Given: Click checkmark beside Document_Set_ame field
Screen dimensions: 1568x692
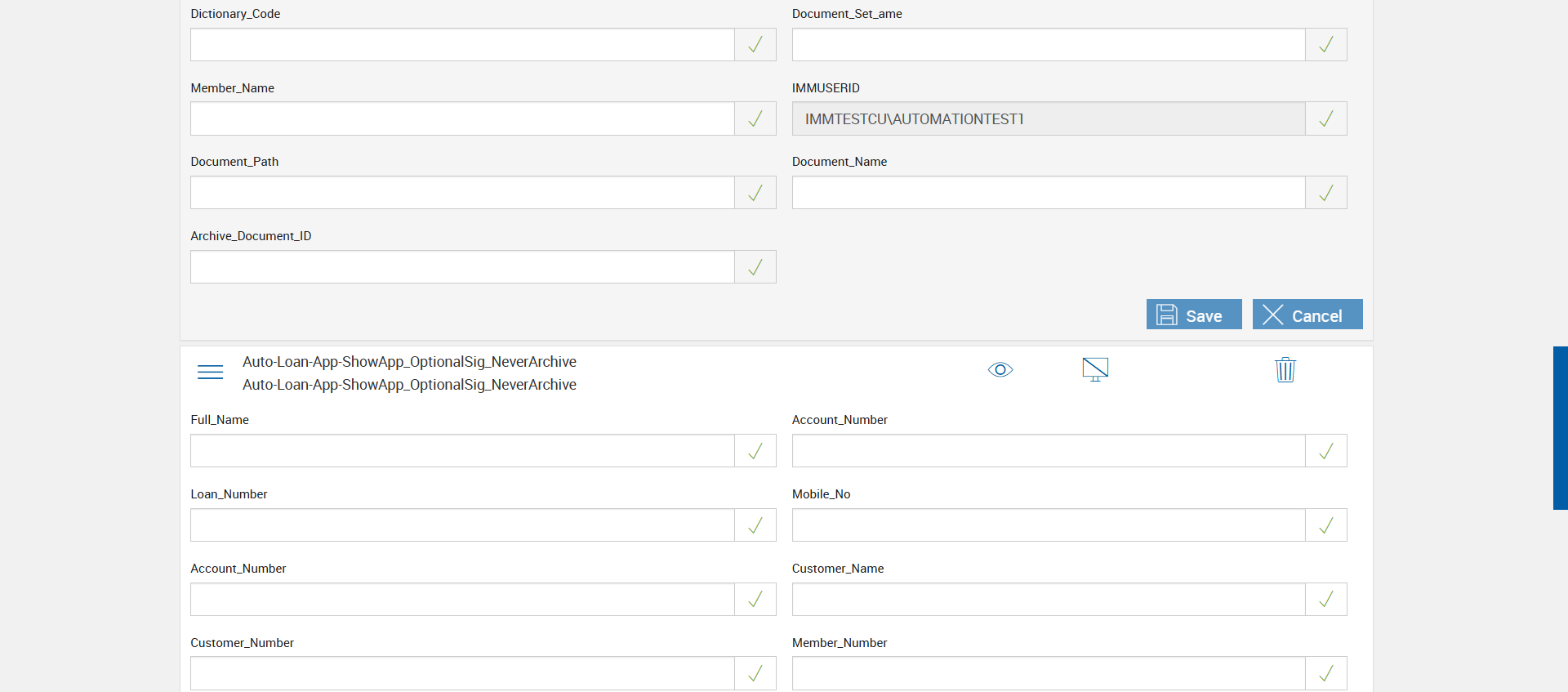Looking at the screenshot, I should (1325, 45).
